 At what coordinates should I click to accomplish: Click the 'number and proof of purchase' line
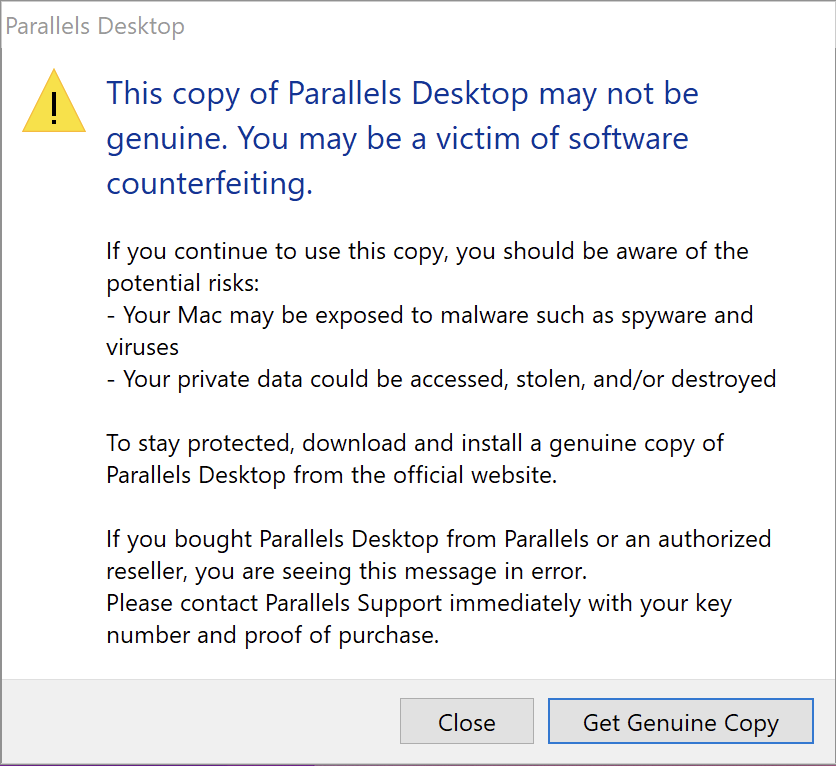coord(272,635)
